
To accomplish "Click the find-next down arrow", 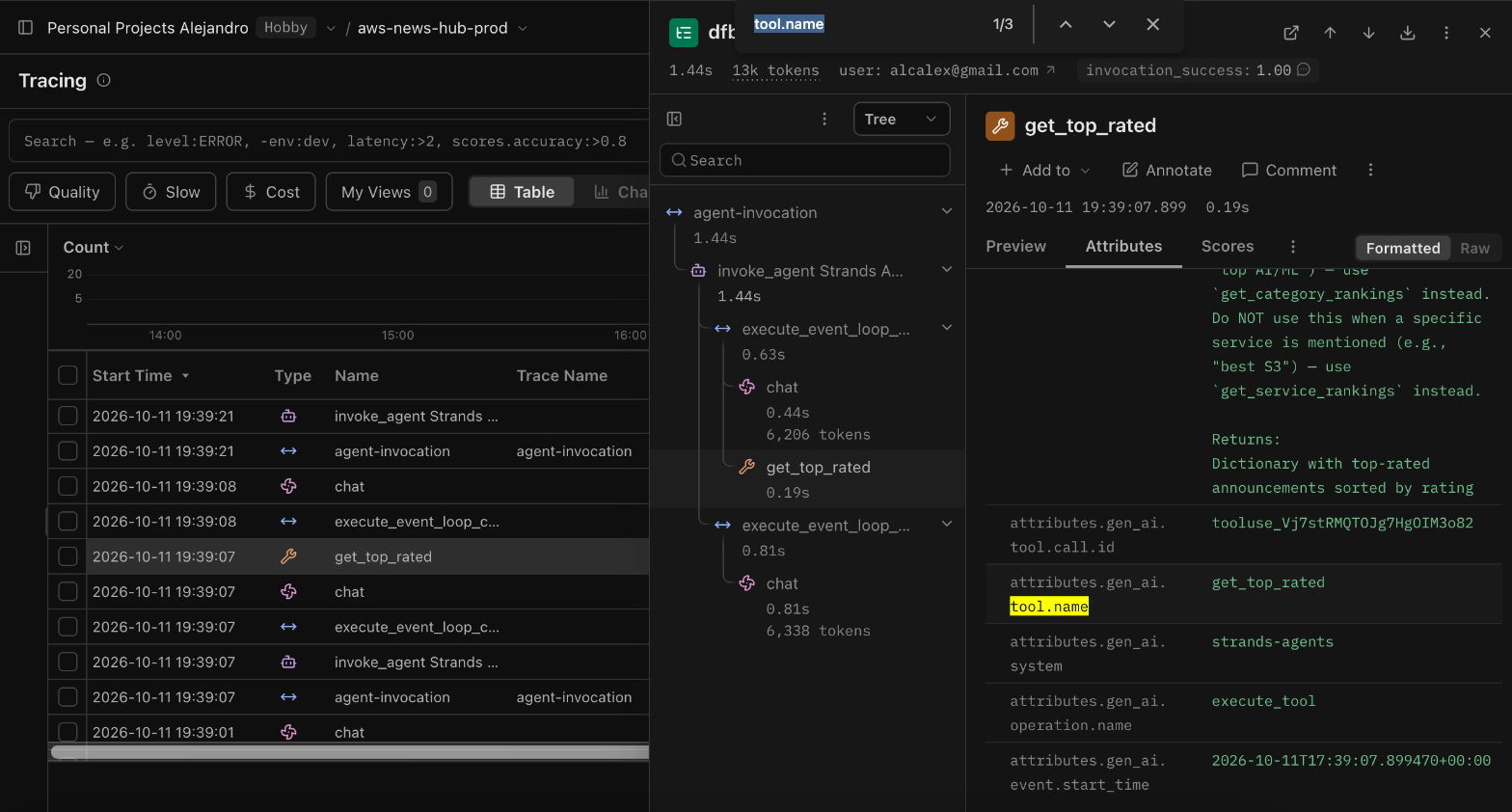I will coord(1109,24).
